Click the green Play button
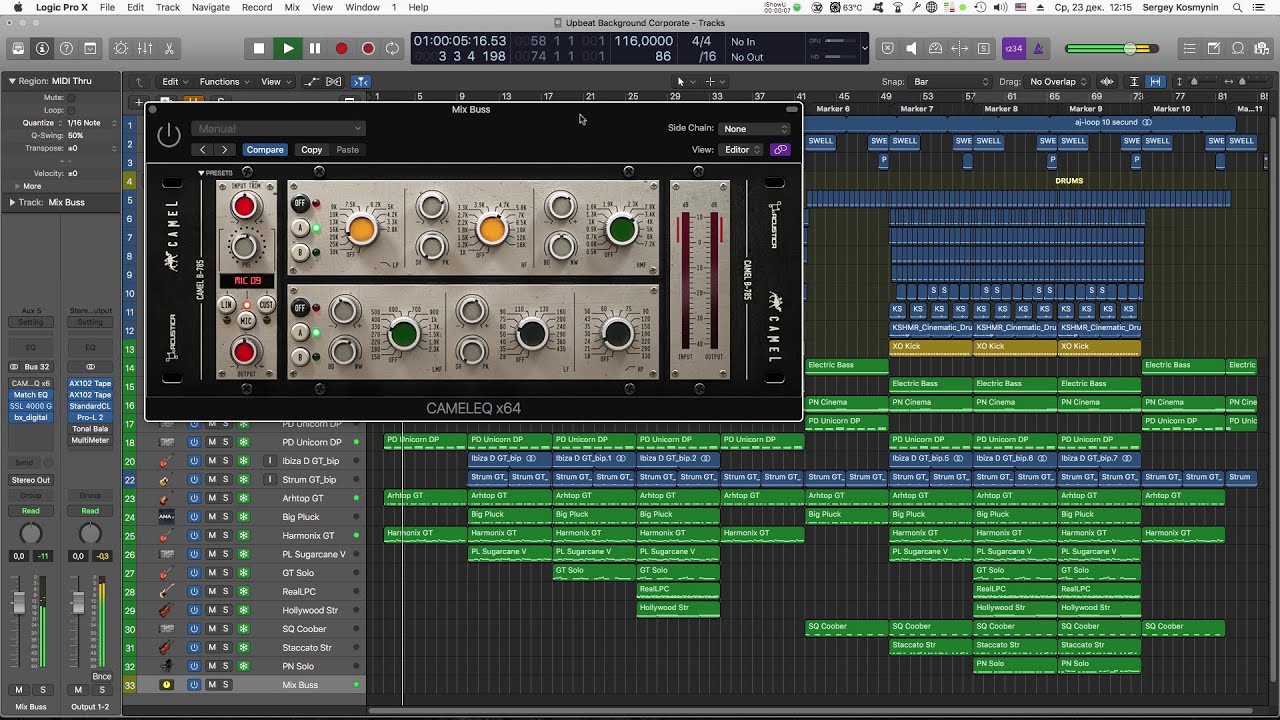Viewport: 1280px width, 720px height. [x=288, y=48]
